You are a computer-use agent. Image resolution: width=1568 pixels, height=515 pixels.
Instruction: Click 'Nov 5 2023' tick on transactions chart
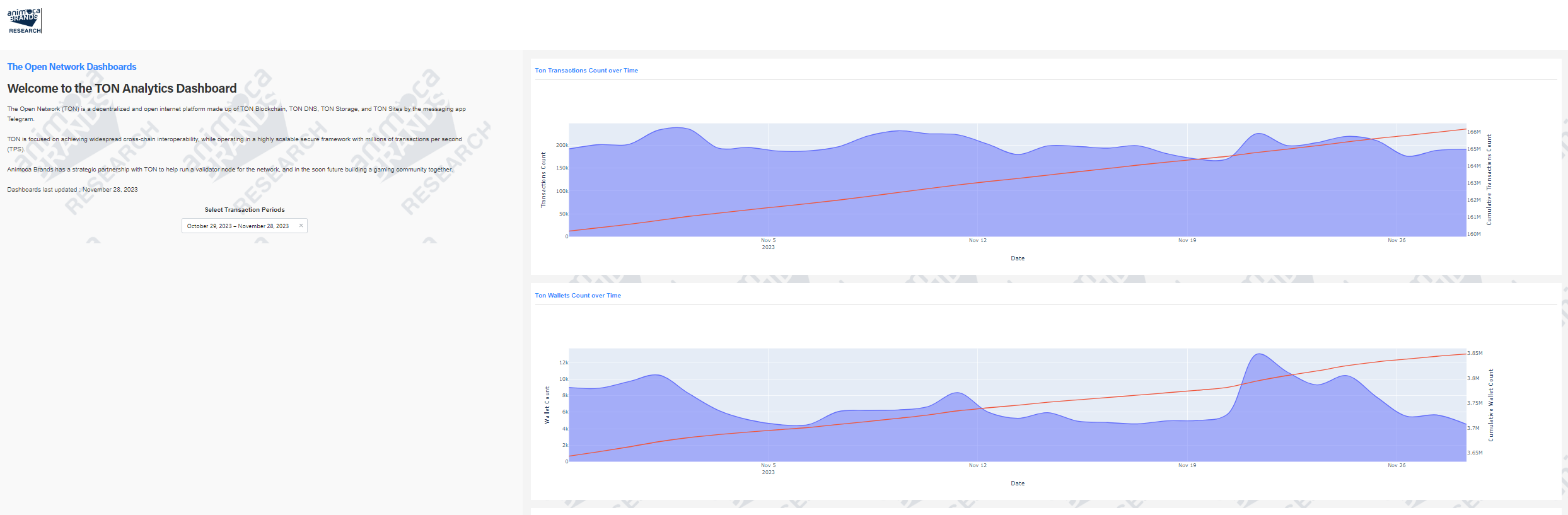click(x=768, y=244)
